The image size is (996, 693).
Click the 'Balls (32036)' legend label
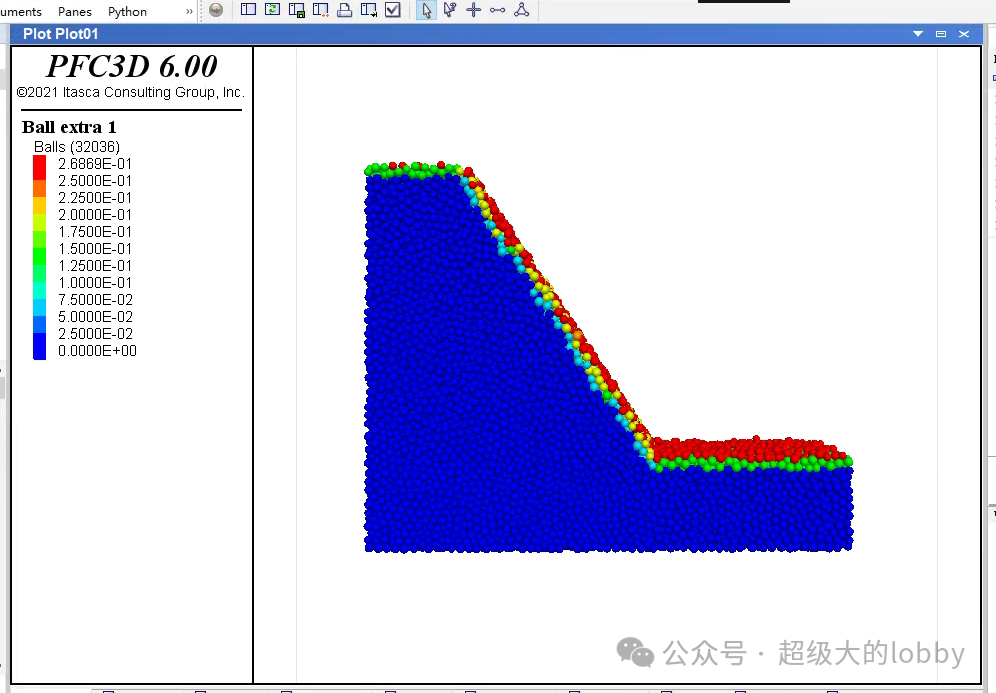pos(77,147)
